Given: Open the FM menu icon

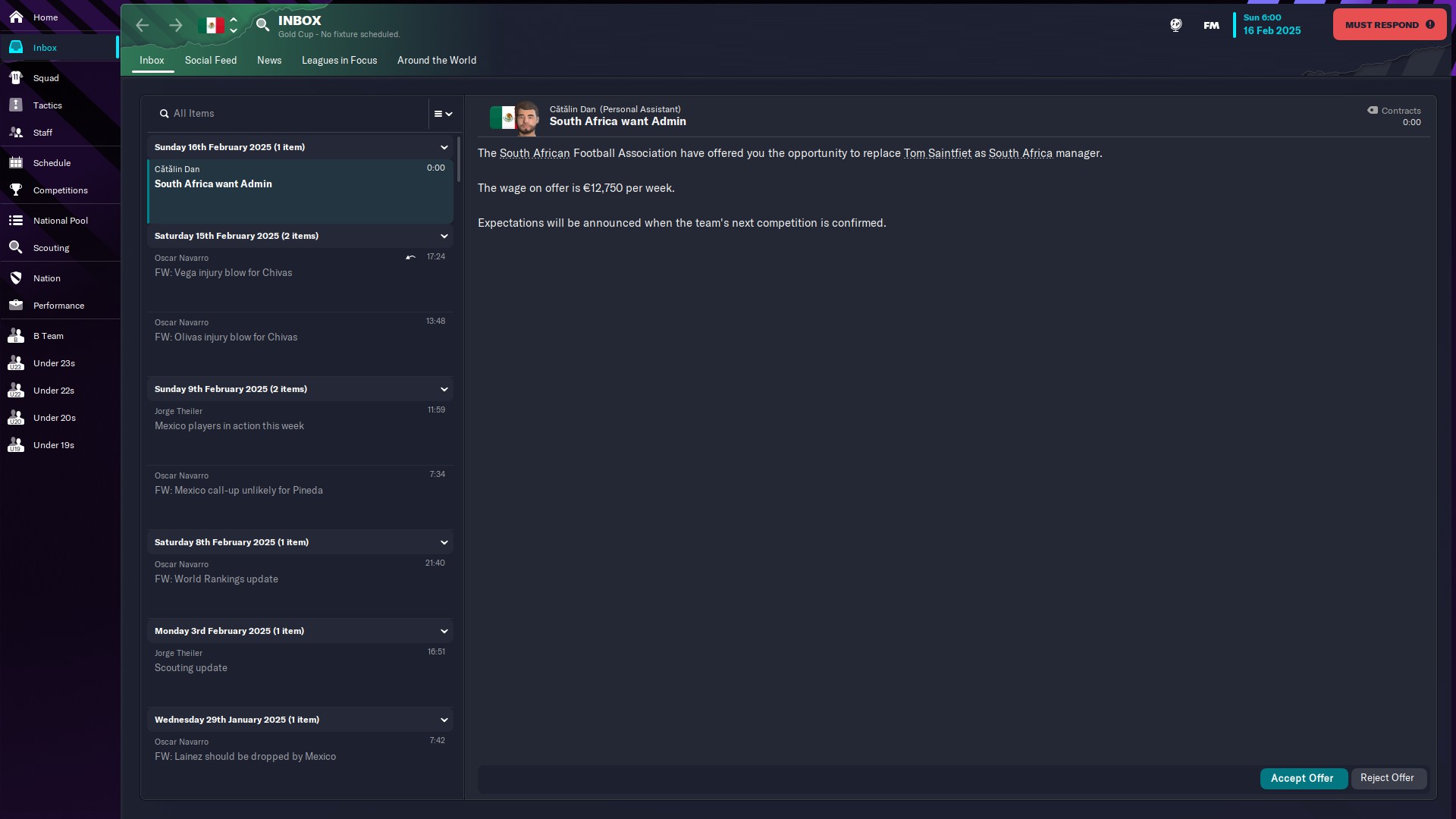Looking at the screenshot, I should tap(1211, 25).
